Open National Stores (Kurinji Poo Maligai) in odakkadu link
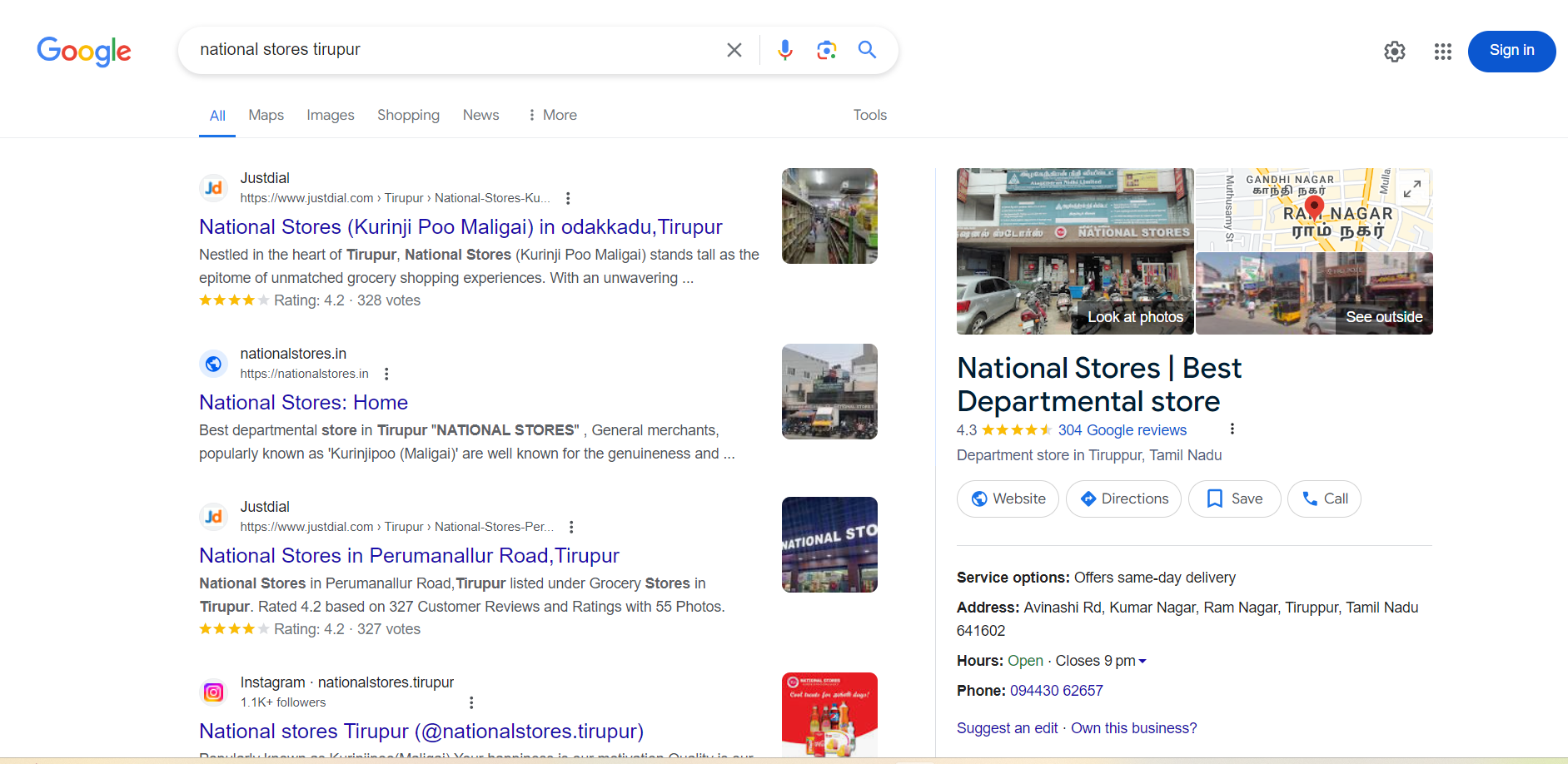Screen dimensions: 1568x764 point(460,226)
